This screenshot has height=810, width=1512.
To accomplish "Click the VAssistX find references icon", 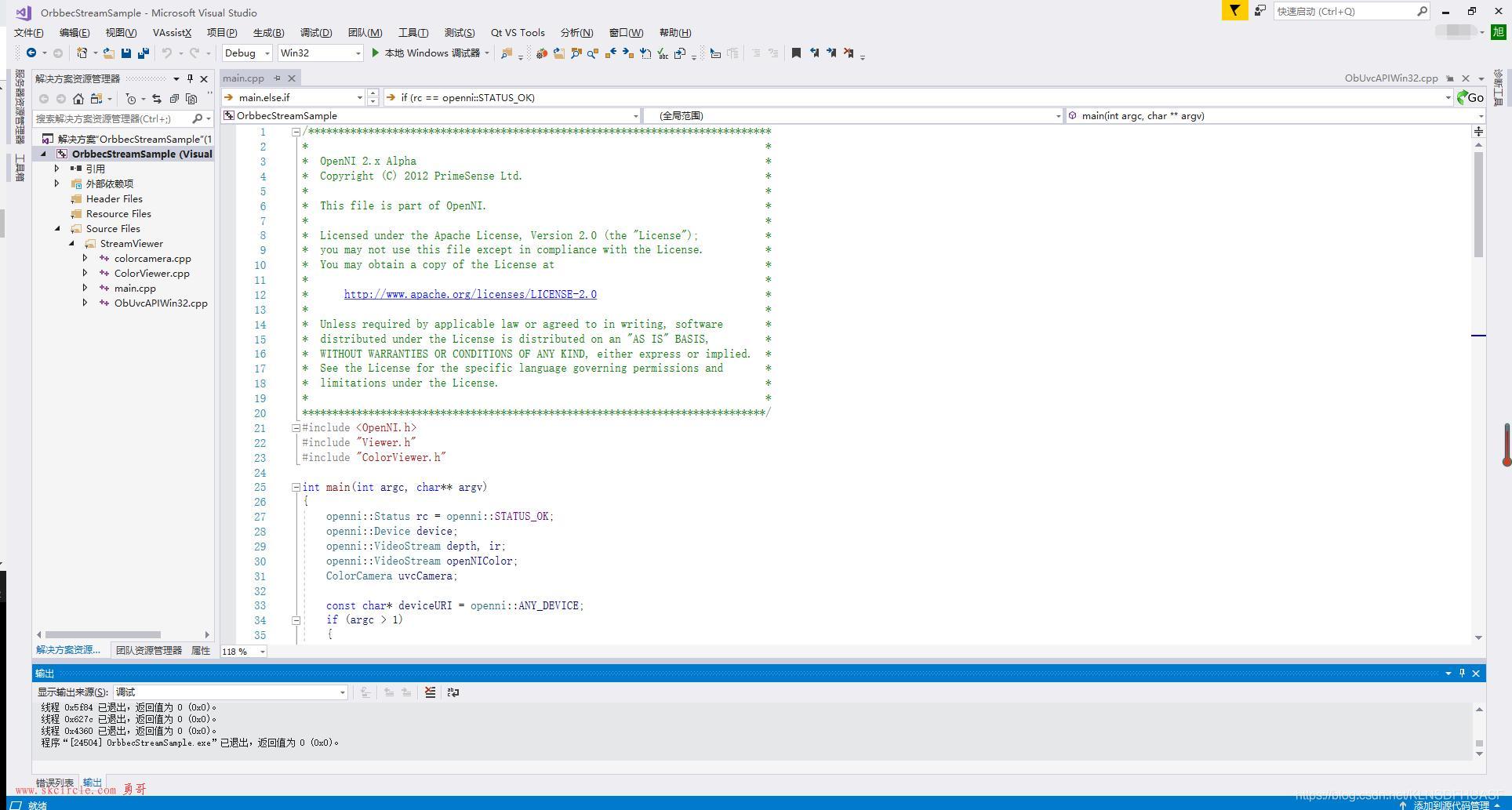I will coord(593,53).
